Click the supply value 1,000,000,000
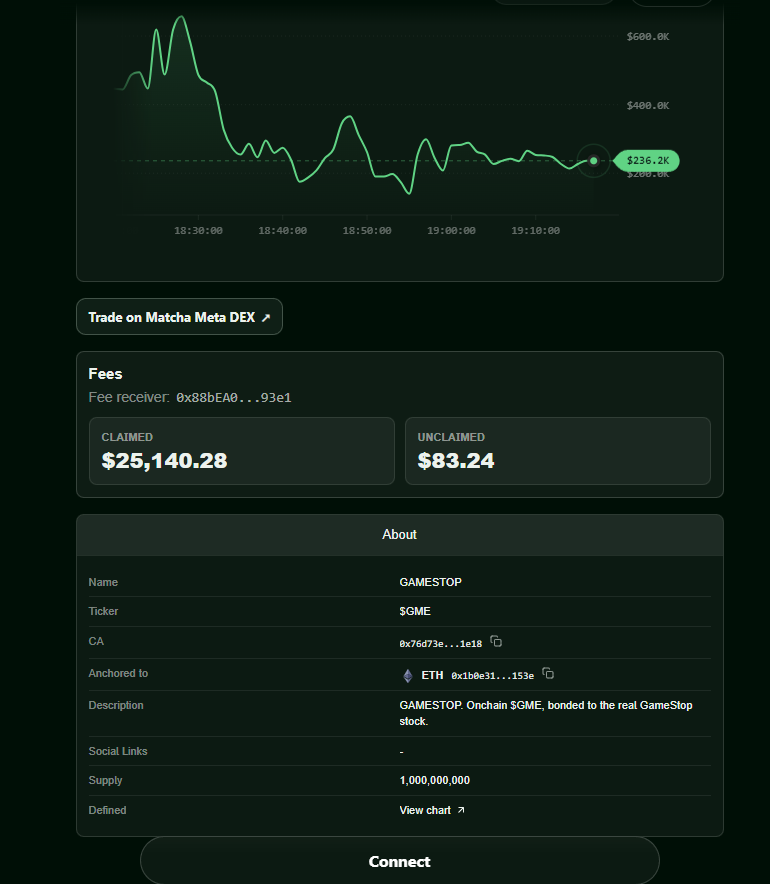This screenshot has height=884, width=770. (435, 780)
